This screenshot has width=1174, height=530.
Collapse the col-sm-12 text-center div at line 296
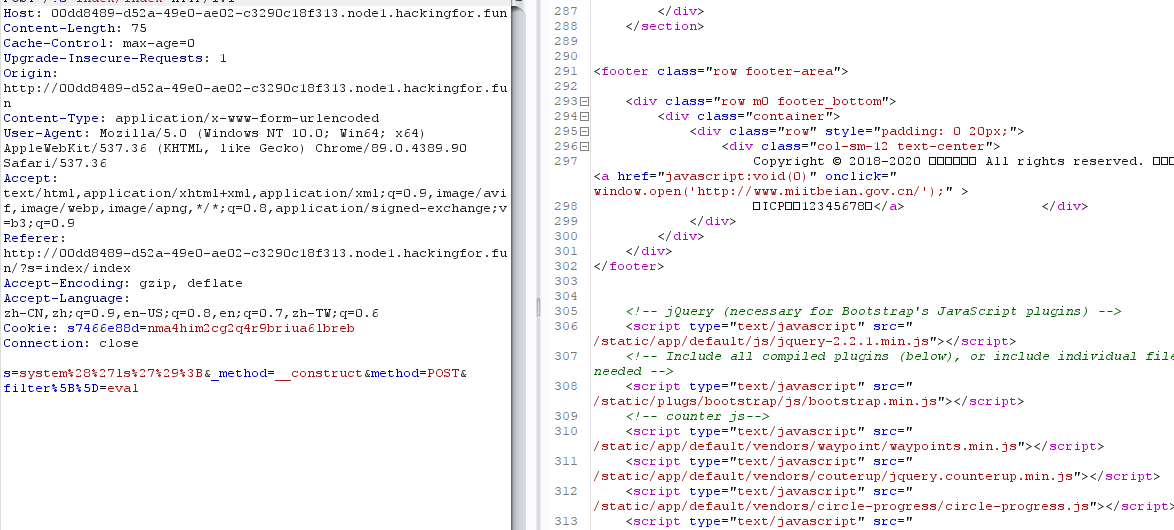[x=585, y=146]
